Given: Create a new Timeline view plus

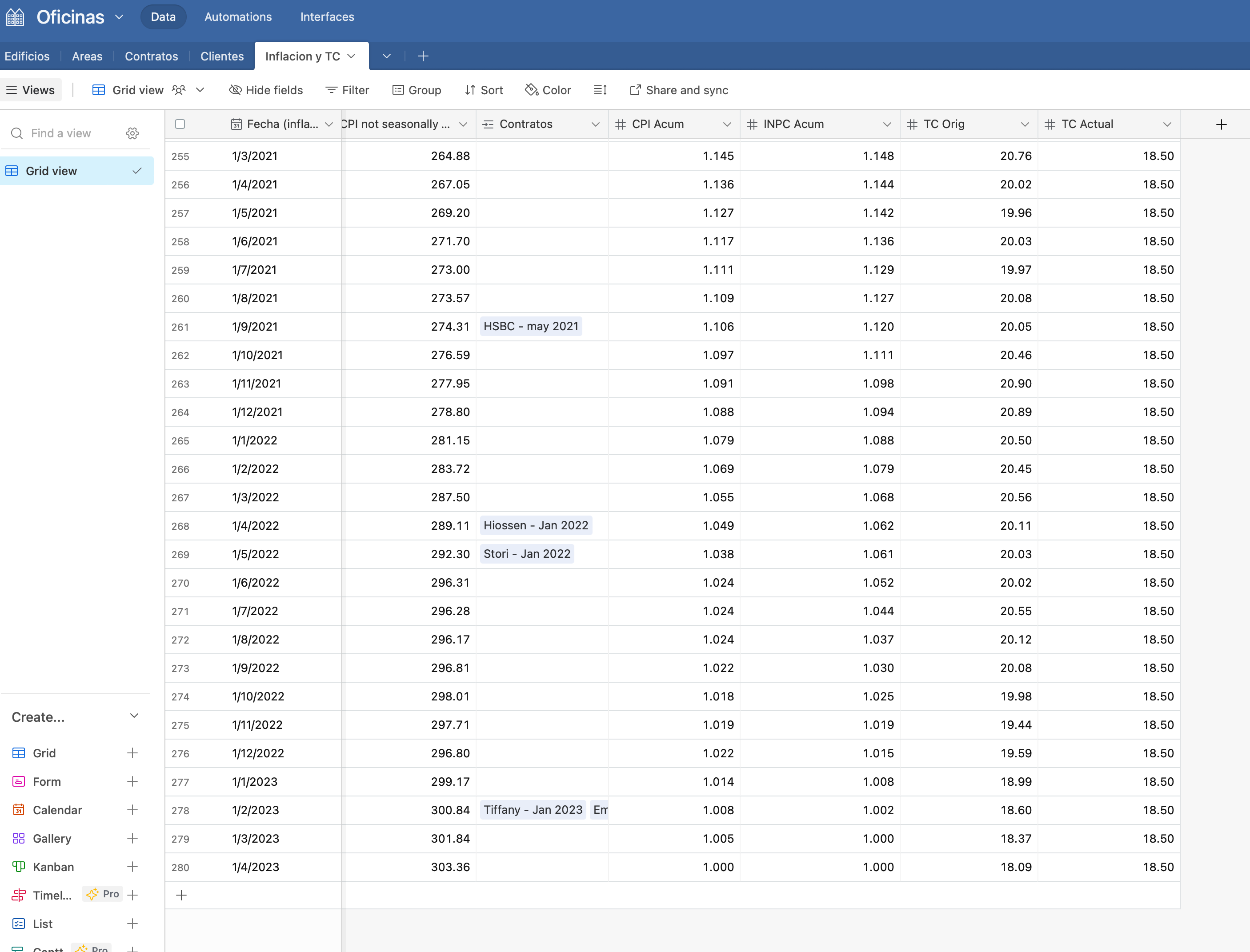Looking at the screenshot, I should pyautogui.click(x=132, y=895).
